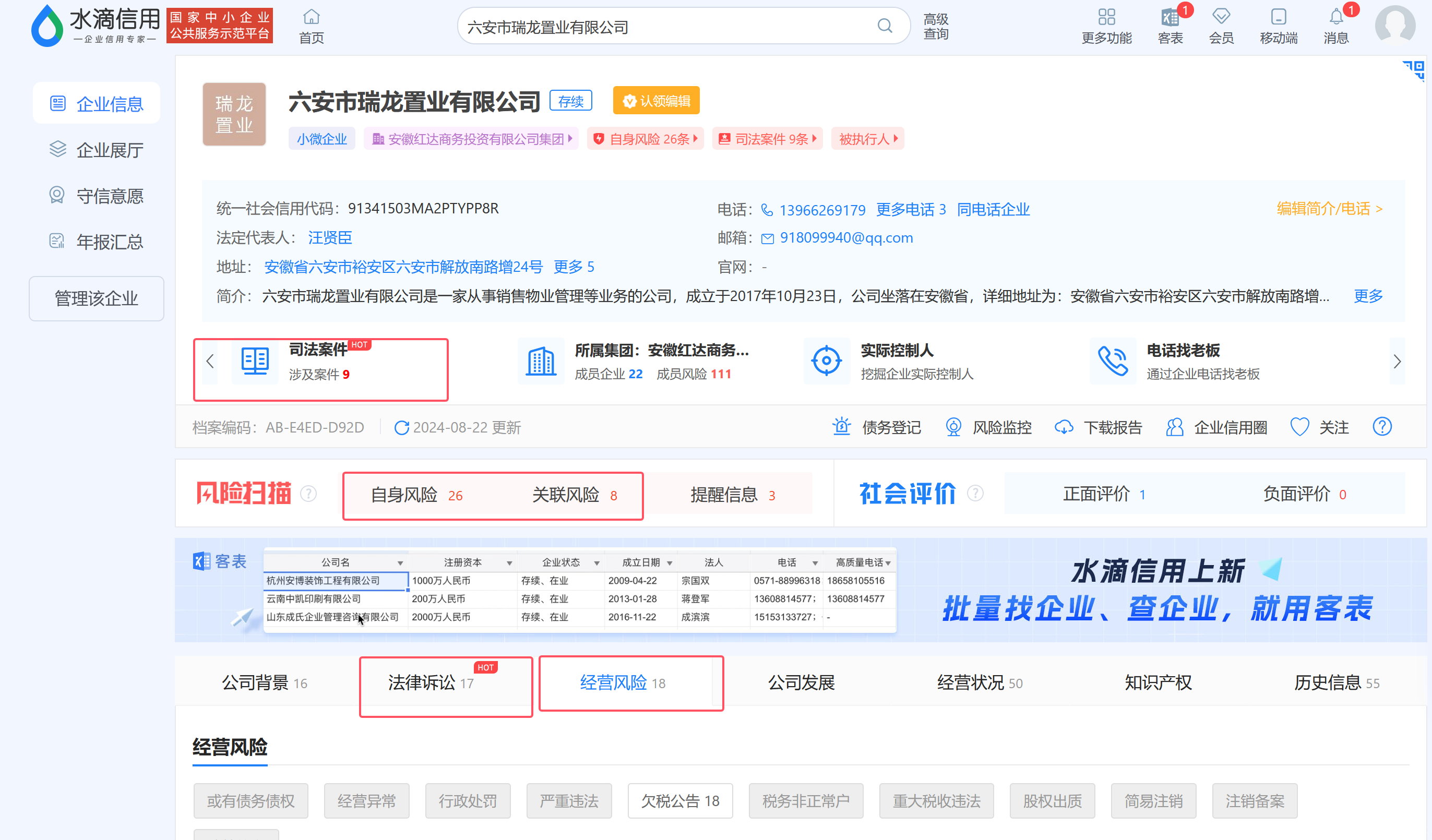The image size is (1432, 840).
Task: Click 实际控制人 target icon
Action: (826, 361)
